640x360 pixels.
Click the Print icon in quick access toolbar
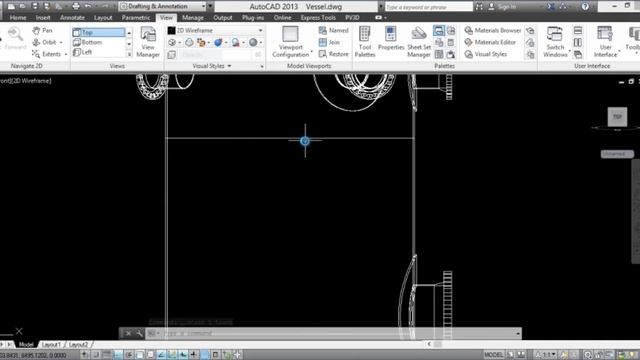click(x=76, y=6)
